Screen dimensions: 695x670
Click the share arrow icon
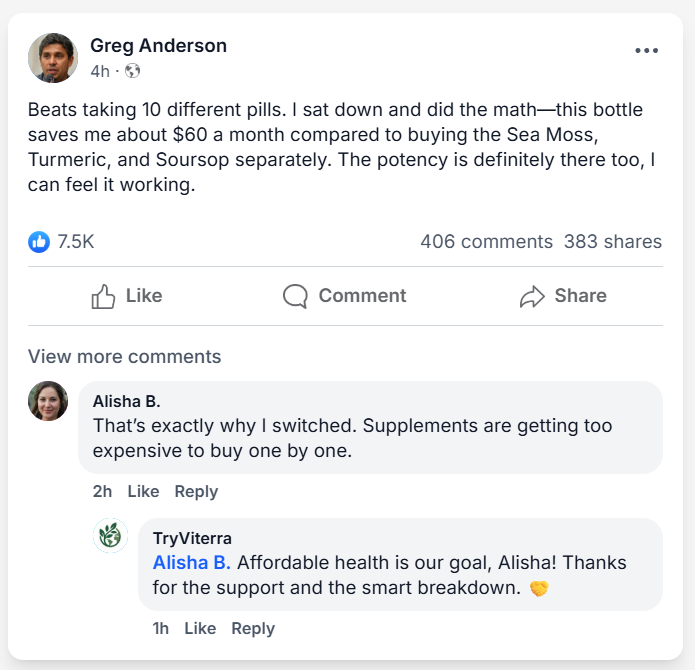(x=531, y=296)
